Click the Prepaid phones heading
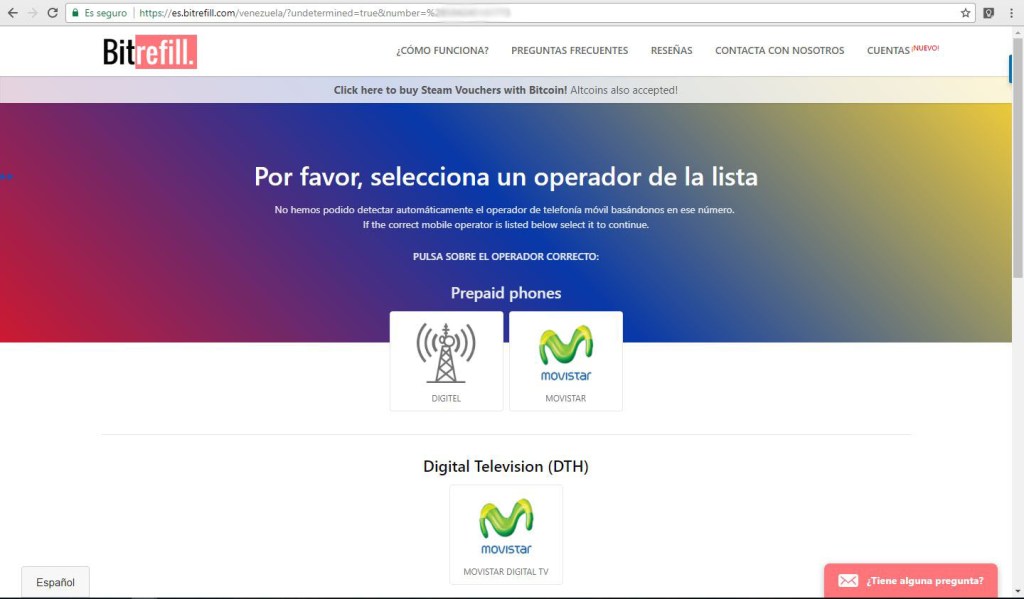Screen dimensions: 1024x599 tap(506, 293)
